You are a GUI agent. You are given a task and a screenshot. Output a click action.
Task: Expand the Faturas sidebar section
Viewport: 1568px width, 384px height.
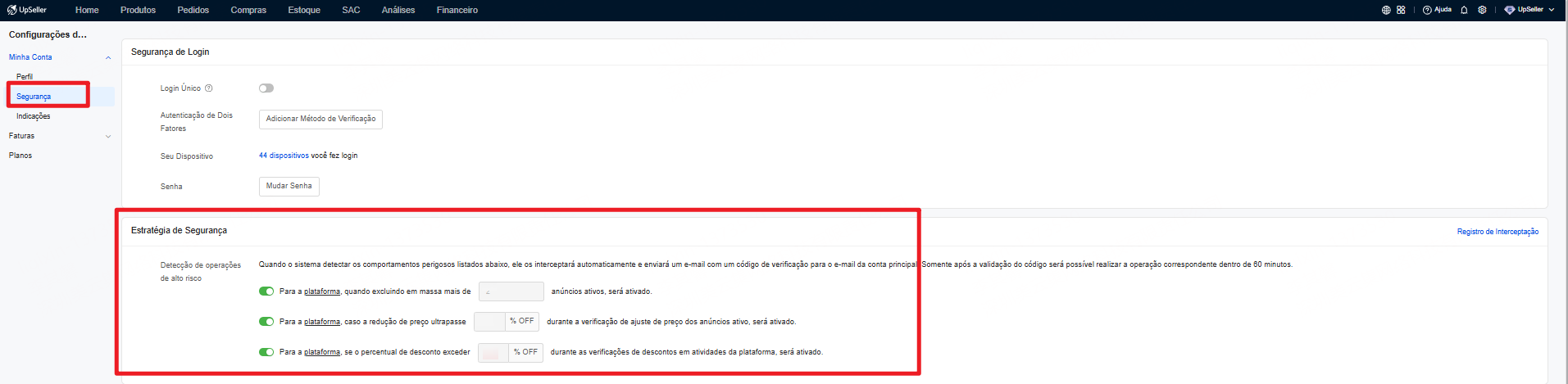click(108, 136)
